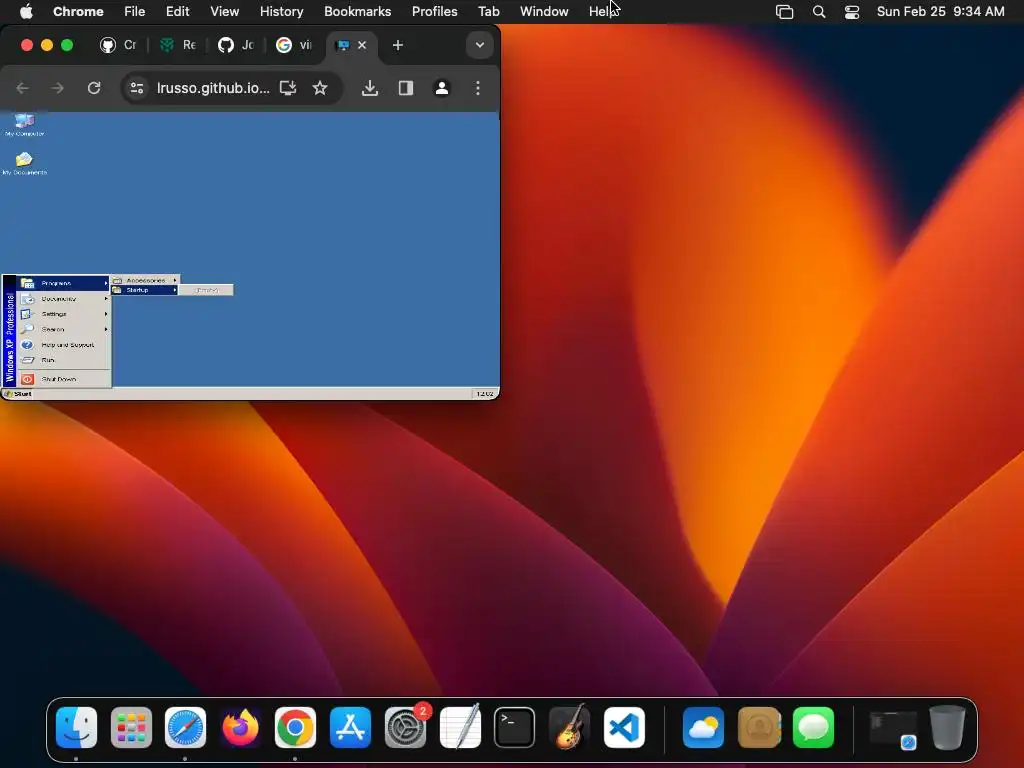
Task: Open the Documents submenu in the Start menu
Action: point(63,298)
